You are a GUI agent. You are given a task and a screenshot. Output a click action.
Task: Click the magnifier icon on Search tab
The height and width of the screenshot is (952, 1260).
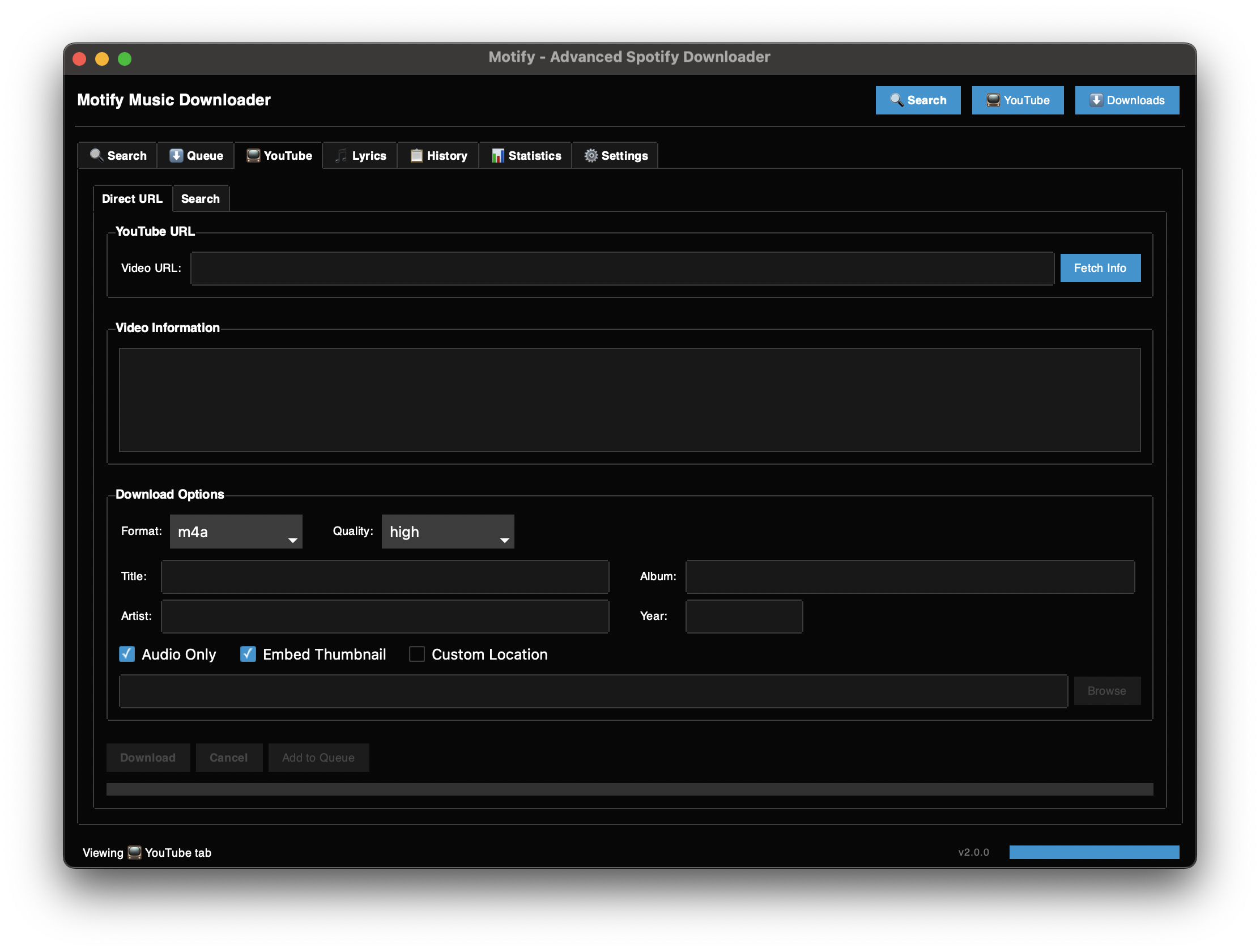(x=96, y=155)
